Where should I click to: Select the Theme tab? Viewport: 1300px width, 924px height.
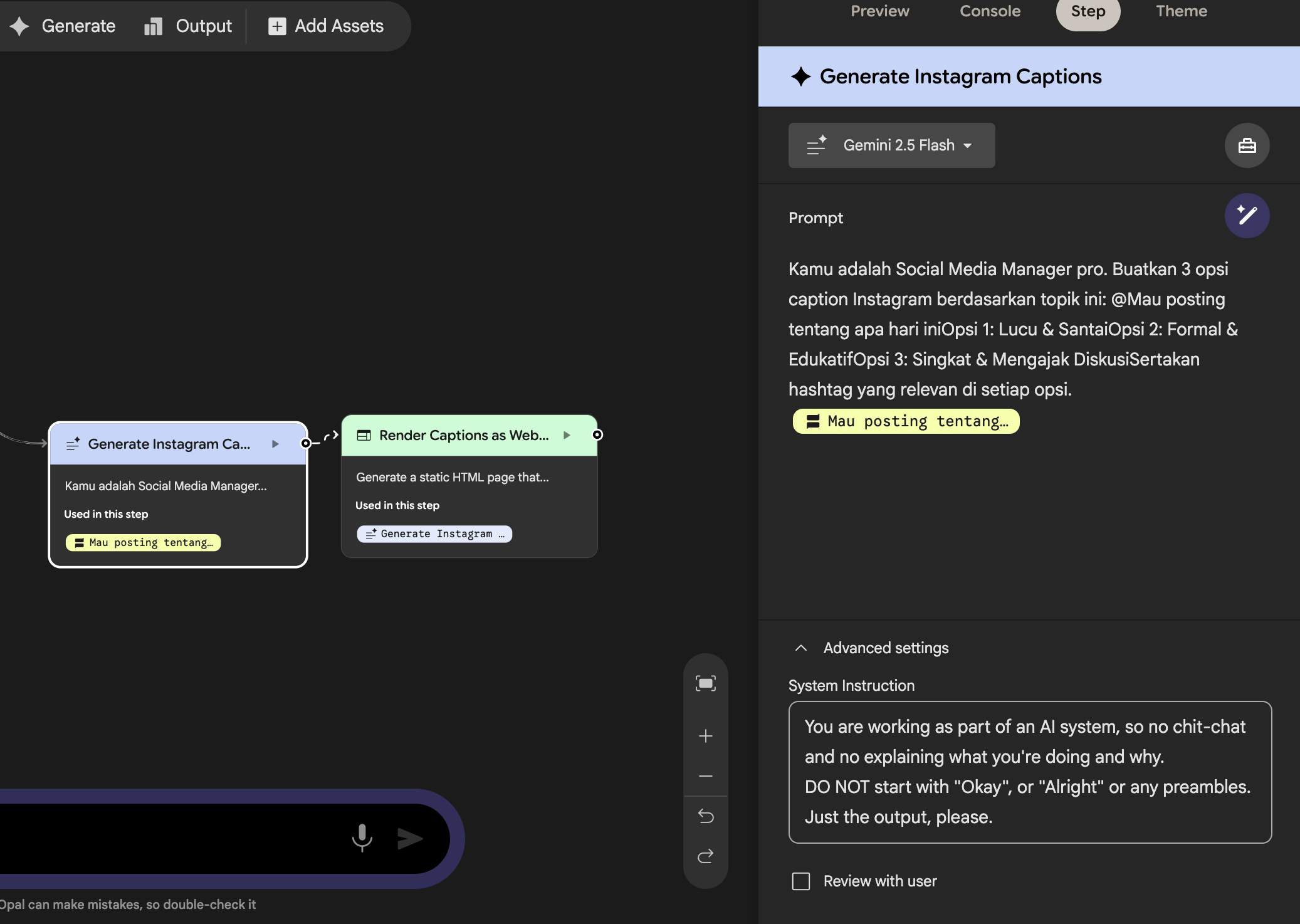coord(1181,11)
